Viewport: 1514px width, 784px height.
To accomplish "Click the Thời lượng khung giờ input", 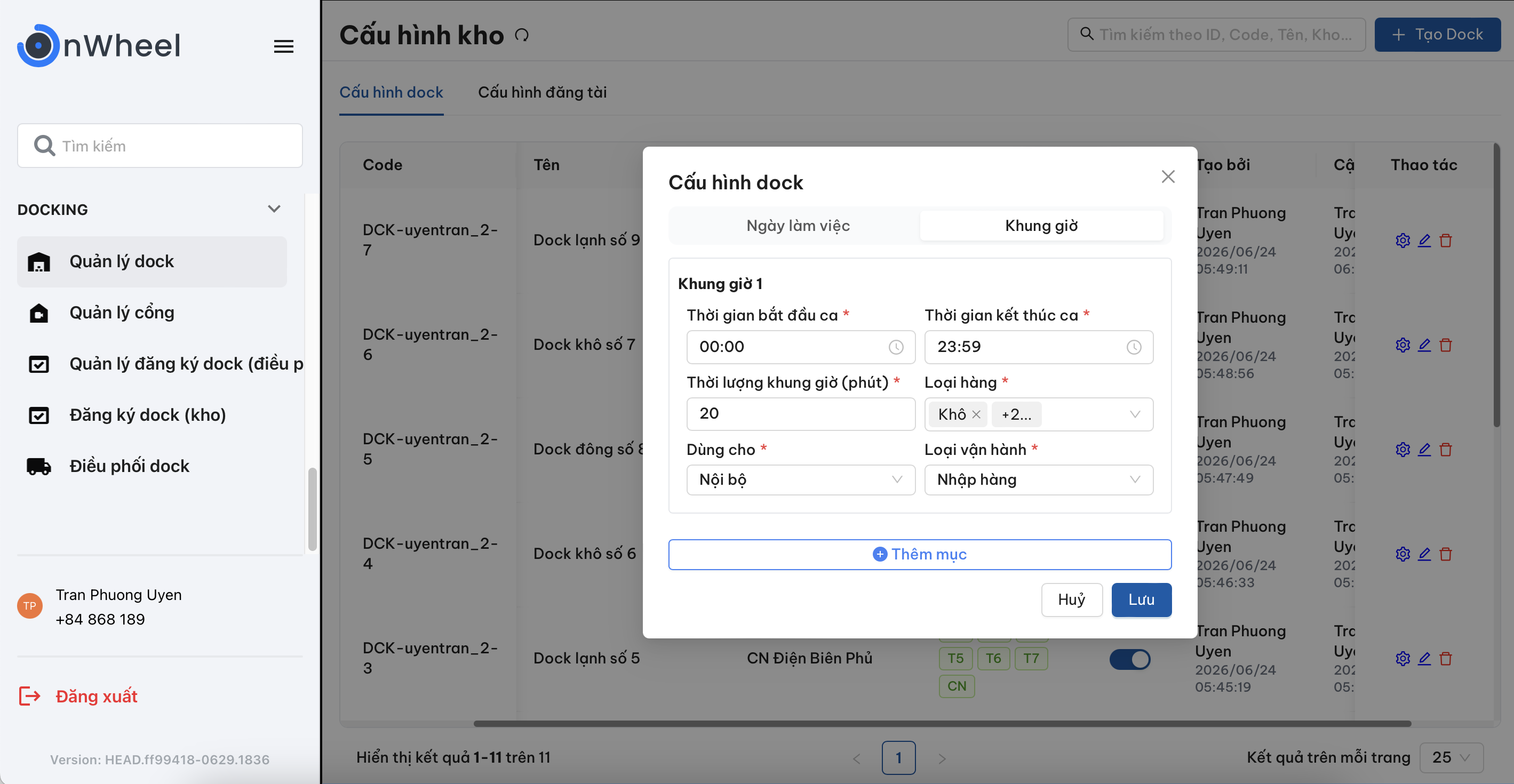I will 801,414.
